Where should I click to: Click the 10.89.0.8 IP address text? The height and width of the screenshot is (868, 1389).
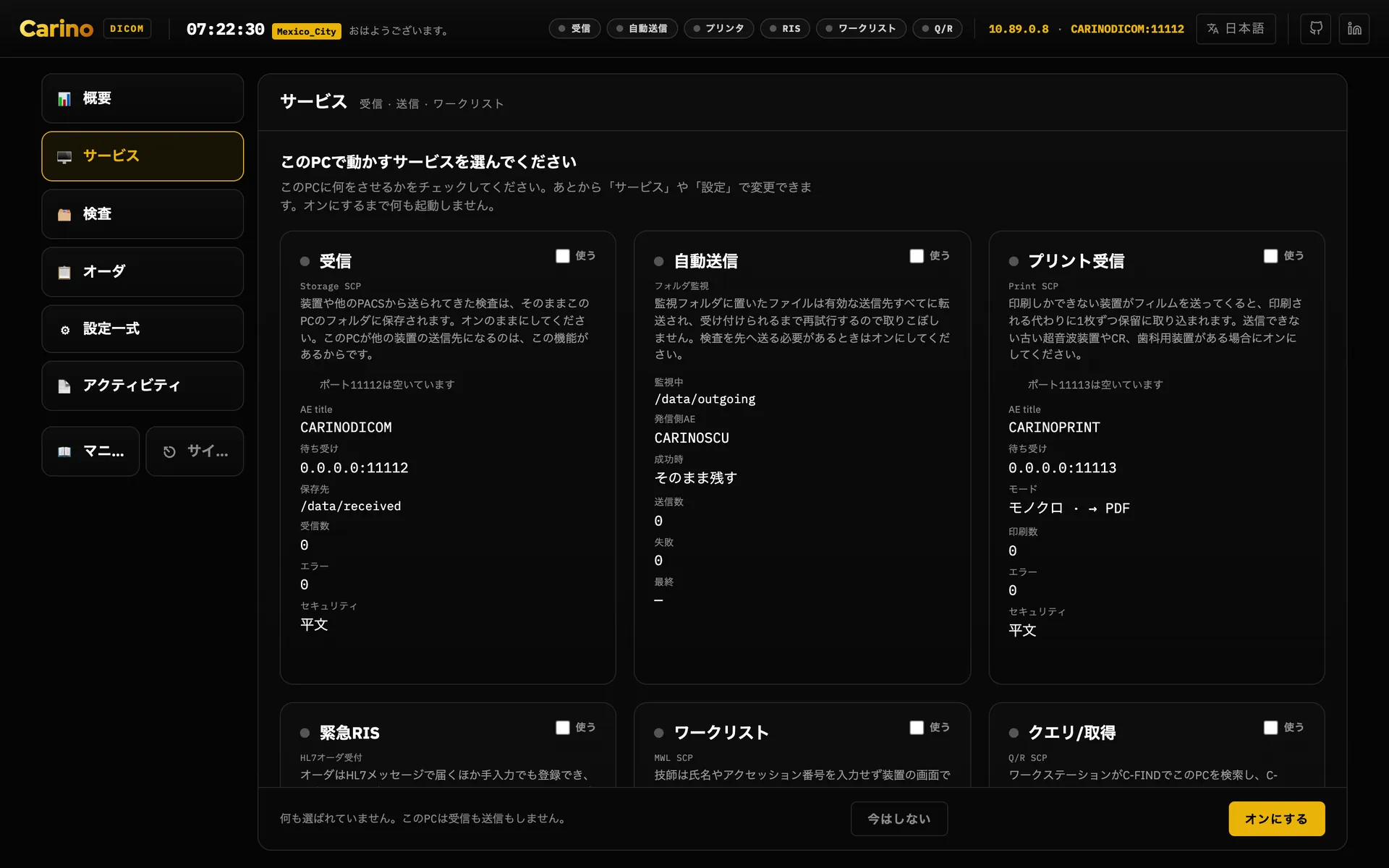point(1019,29)
